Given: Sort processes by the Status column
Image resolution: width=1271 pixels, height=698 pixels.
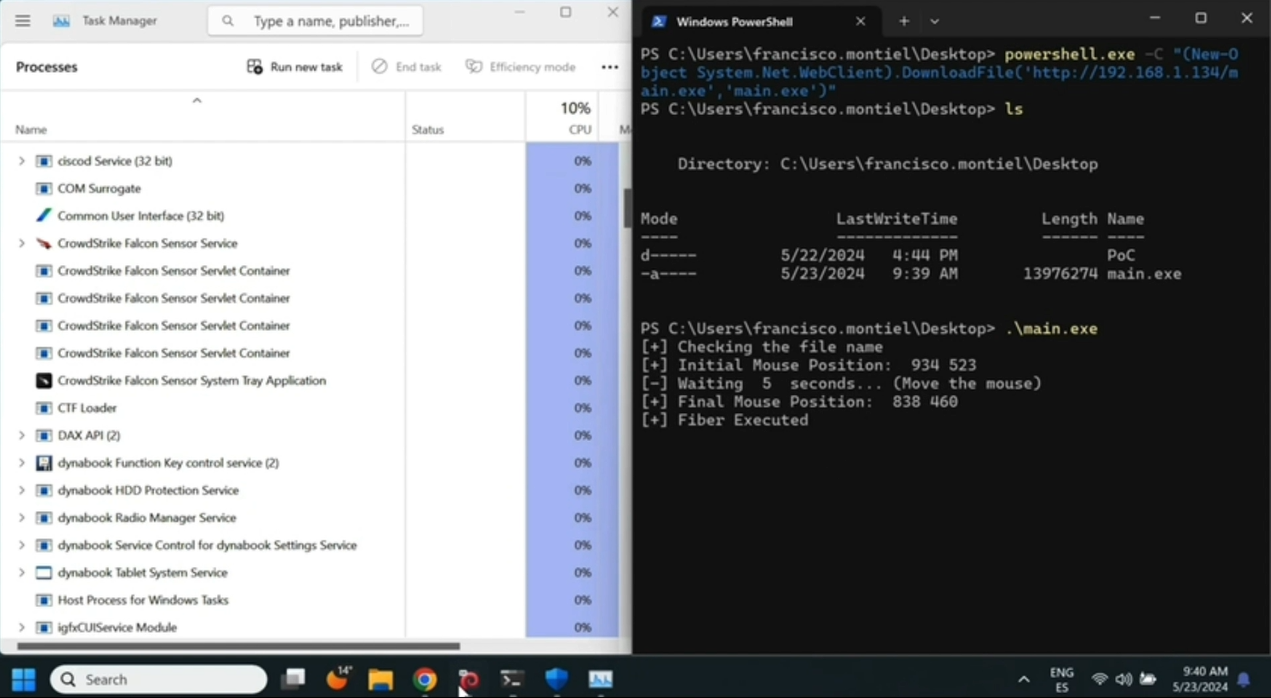Looking at the screenshot, I should point(428,130).
